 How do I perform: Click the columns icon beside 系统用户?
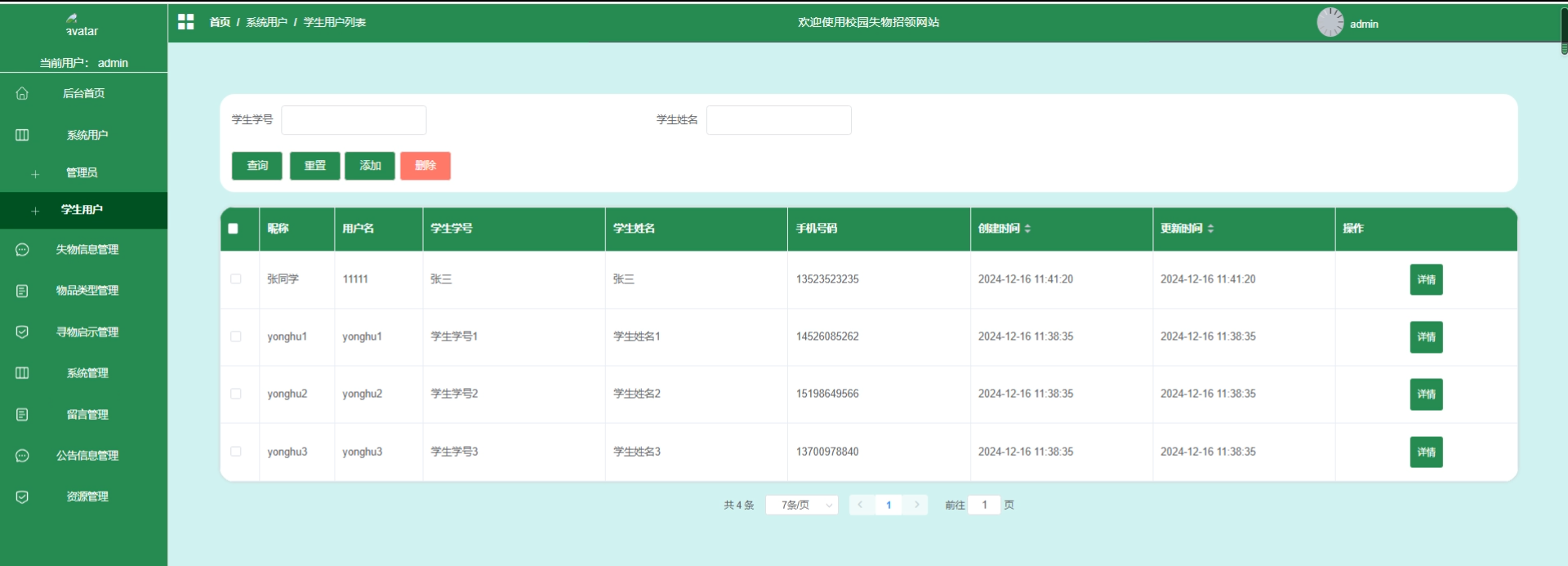(x=22, y=135)
